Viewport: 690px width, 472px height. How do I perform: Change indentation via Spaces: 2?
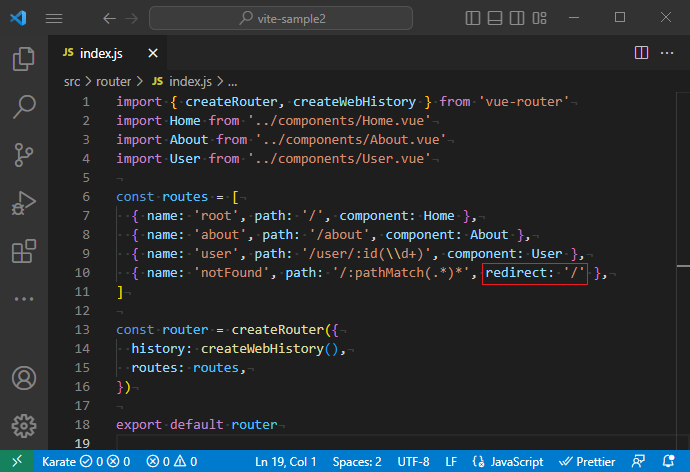(x=357, y=461)
